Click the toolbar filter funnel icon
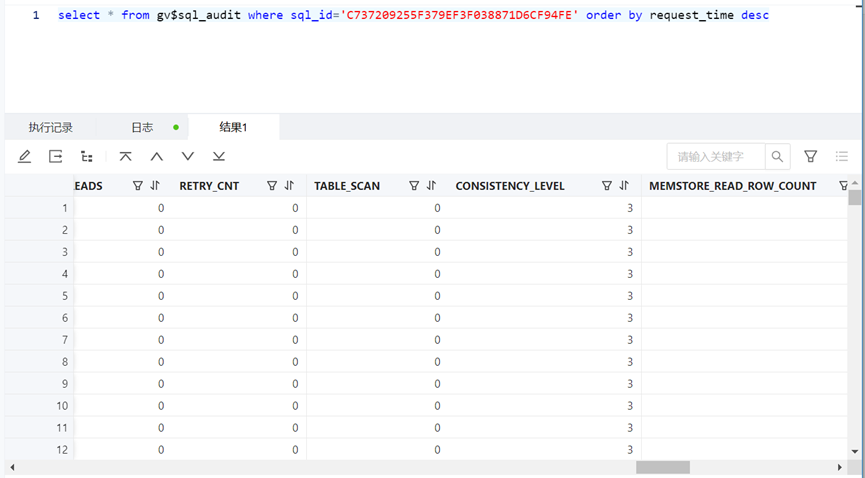The image size is (865, 478). click(810, 157)
